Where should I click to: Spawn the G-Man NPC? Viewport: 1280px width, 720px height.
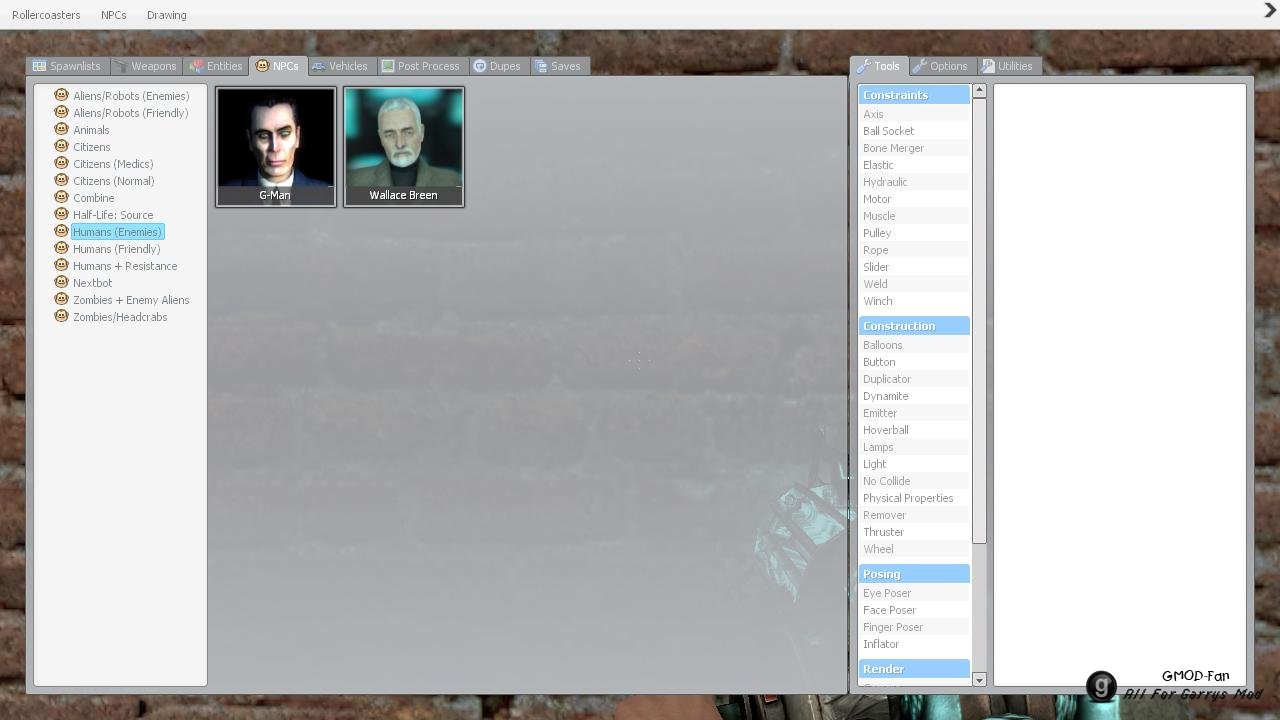(x=275, y=147)
